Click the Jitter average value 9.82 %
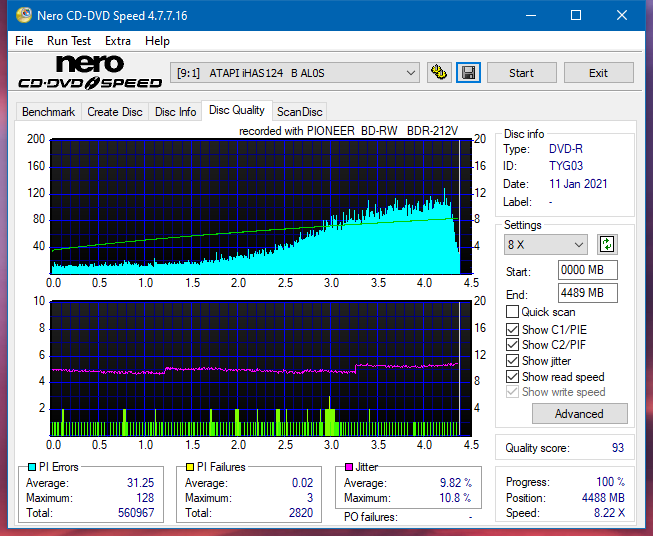Screen dimensions: 653x536 (x=456, y=483)
